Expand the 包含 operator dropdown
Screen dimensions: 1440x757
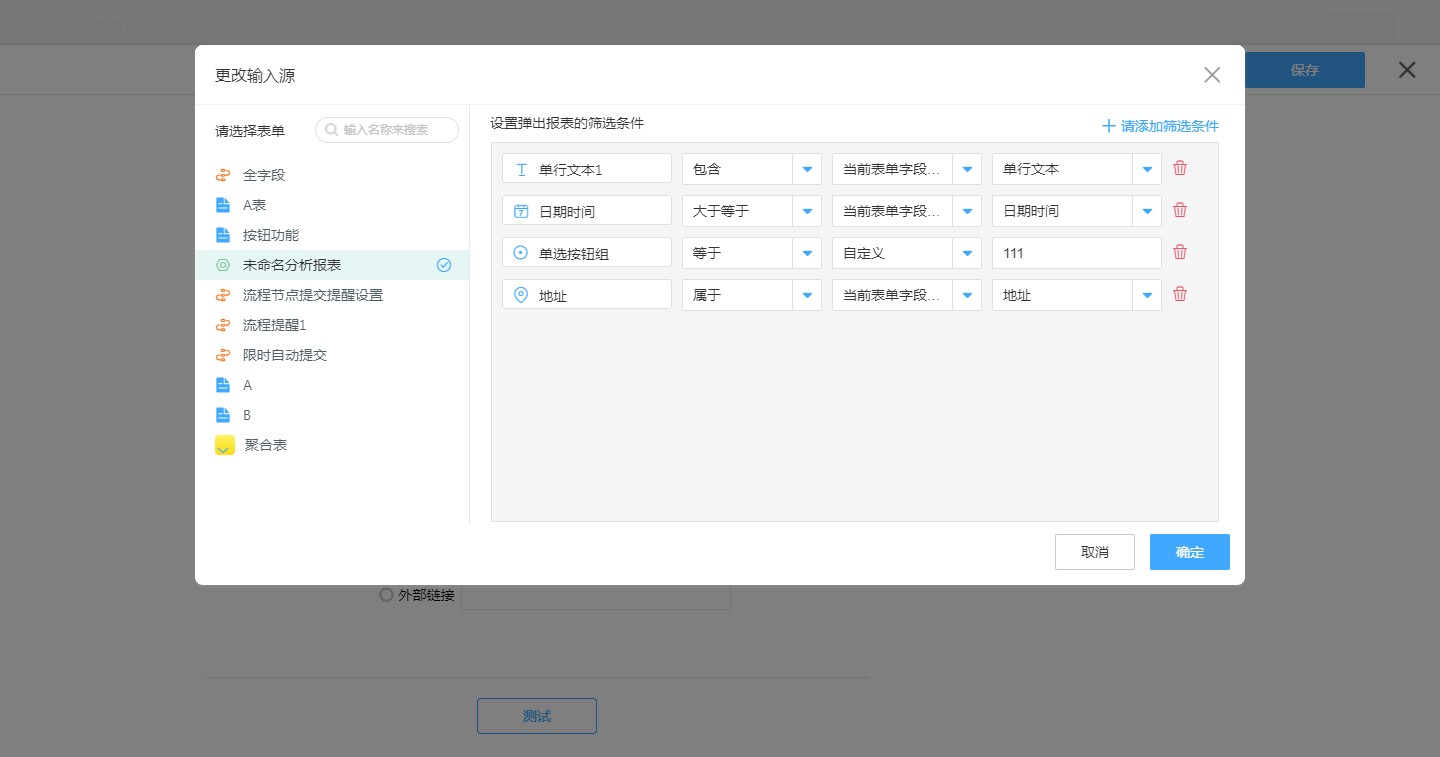(x=806, y=169)
